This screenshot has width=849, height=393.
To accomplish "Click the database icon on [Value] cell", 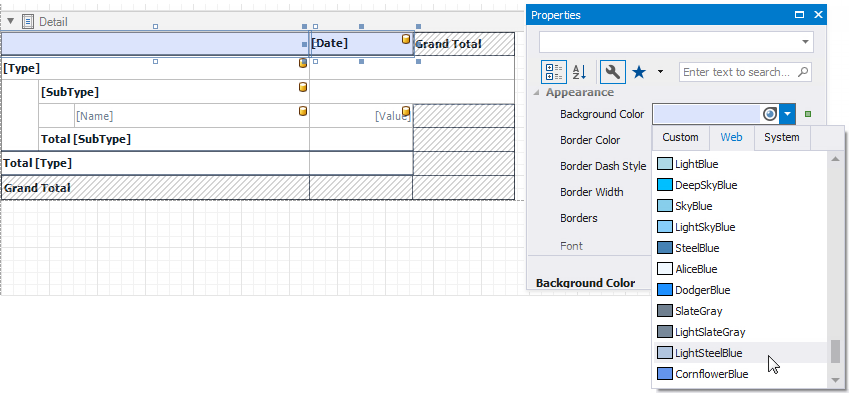I will coord(406,111).
